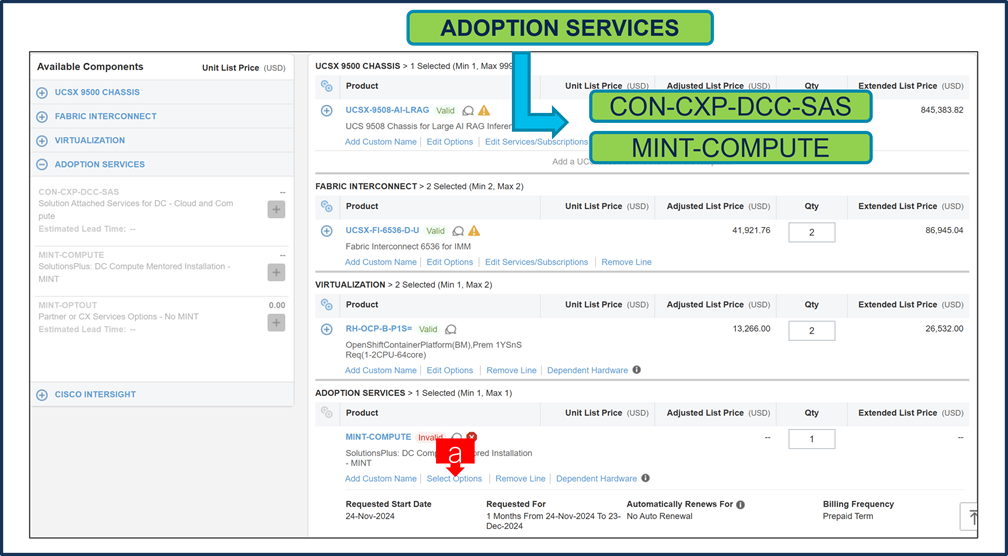Click the Qty field for MINT-COMPUTE
Screen dimensions: 1008x556
click(x=812, y=439)
